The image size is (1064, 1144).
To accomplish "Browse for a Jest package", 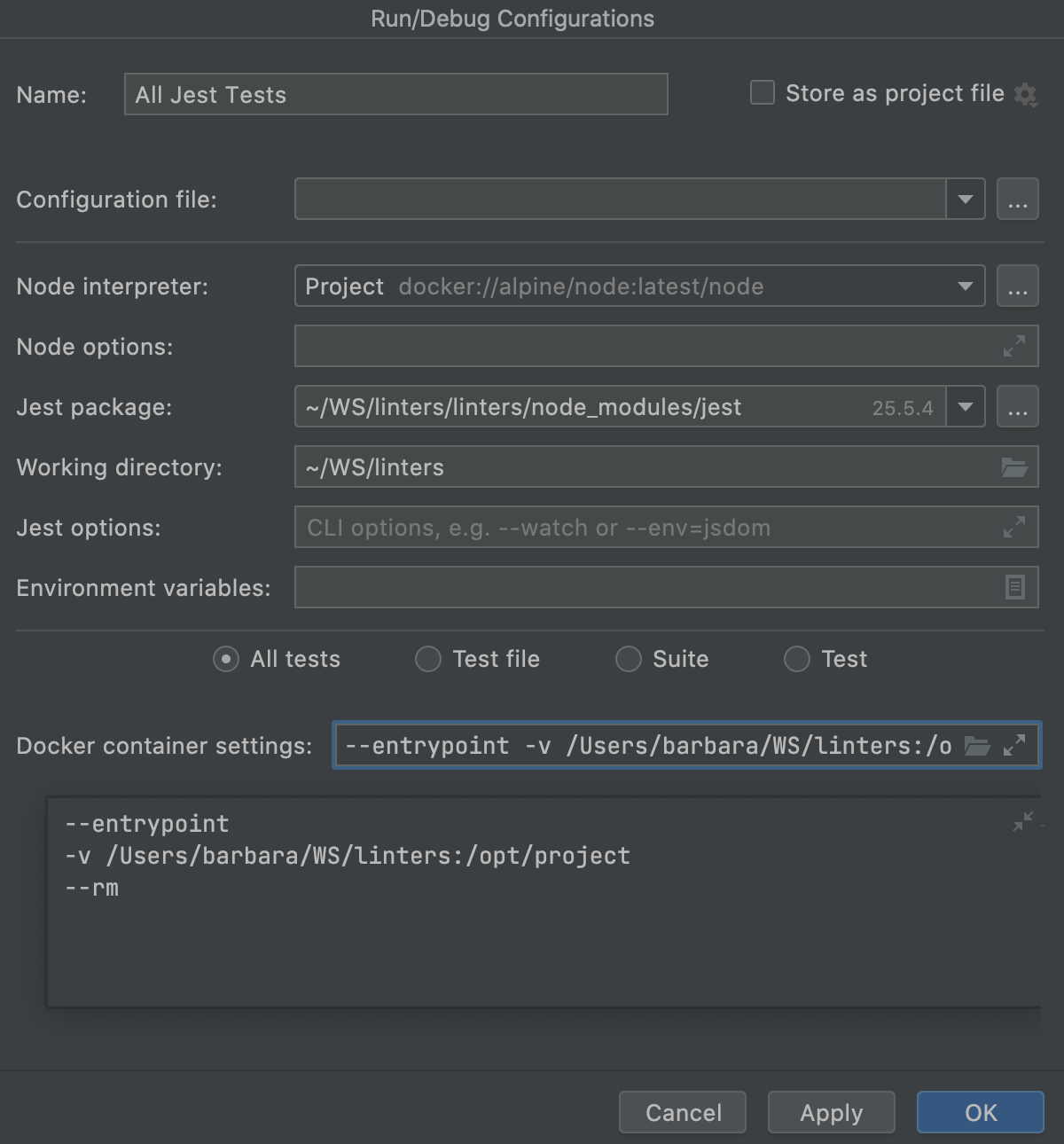I will [1017, 406].
